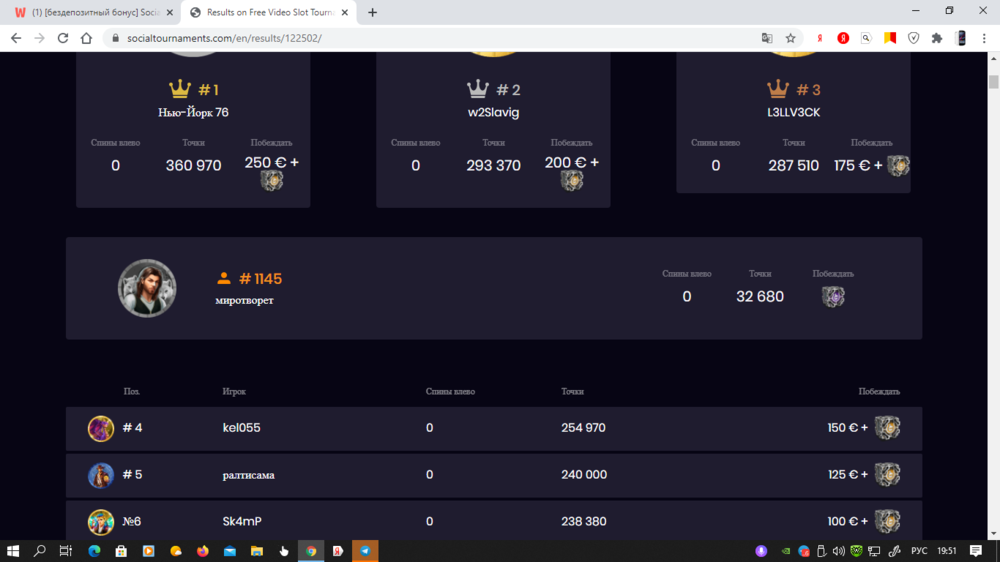Click player name Sk4mP in the list
Screen dimensions: 1000x562
pos(242,521)
